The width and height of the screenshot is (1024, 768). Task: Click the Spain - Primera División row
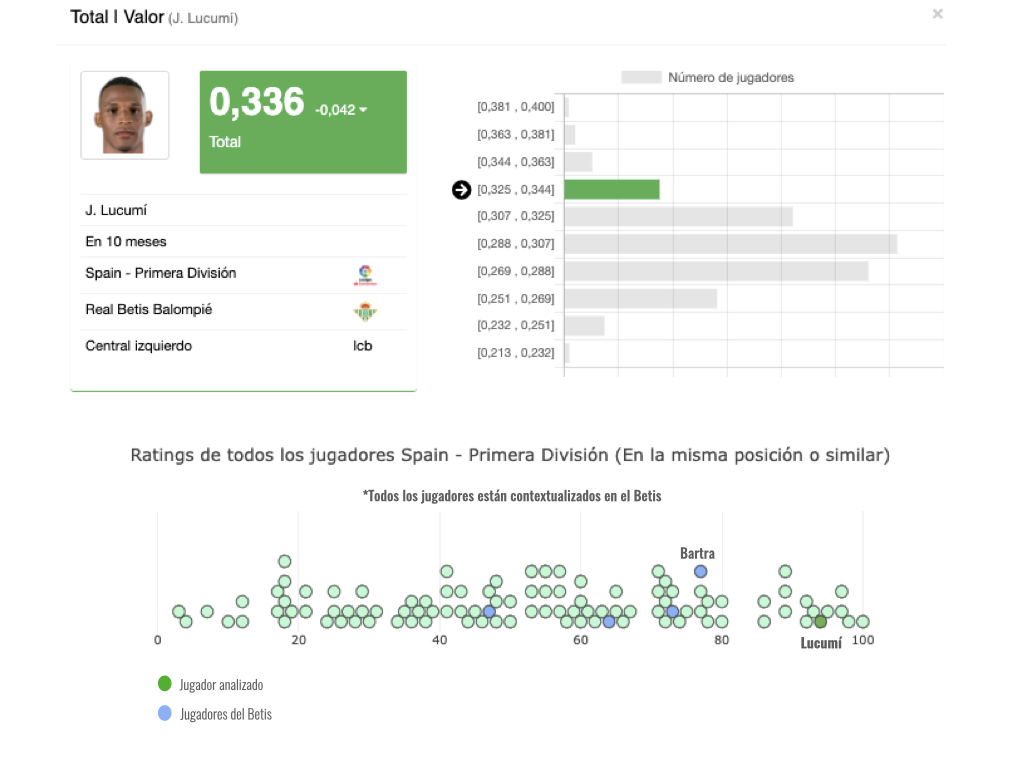(x=243, y=274)
